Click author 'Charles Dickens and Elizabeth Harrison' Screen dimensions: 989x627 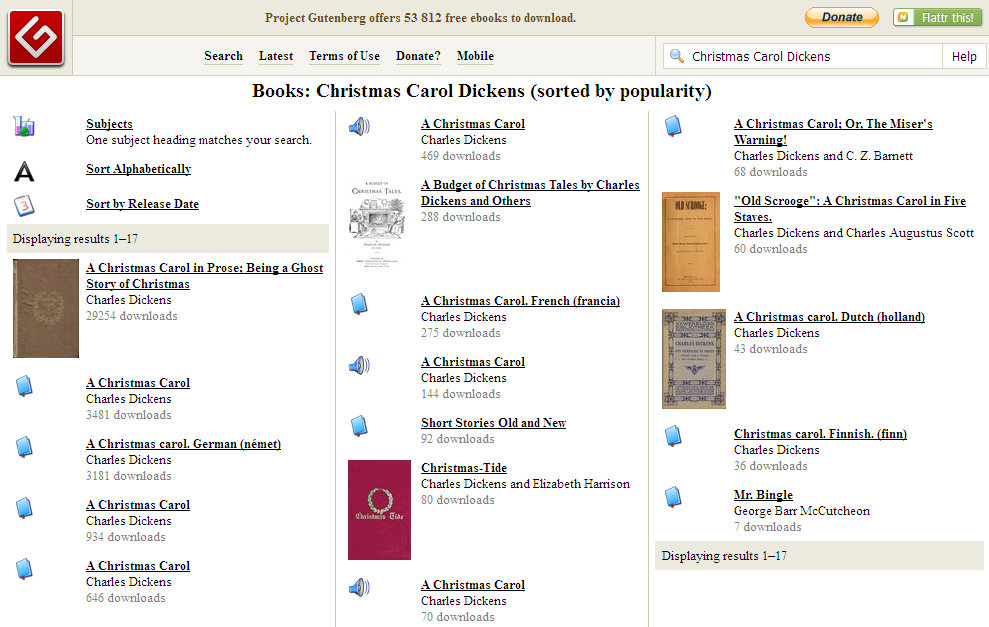[525, 484]
